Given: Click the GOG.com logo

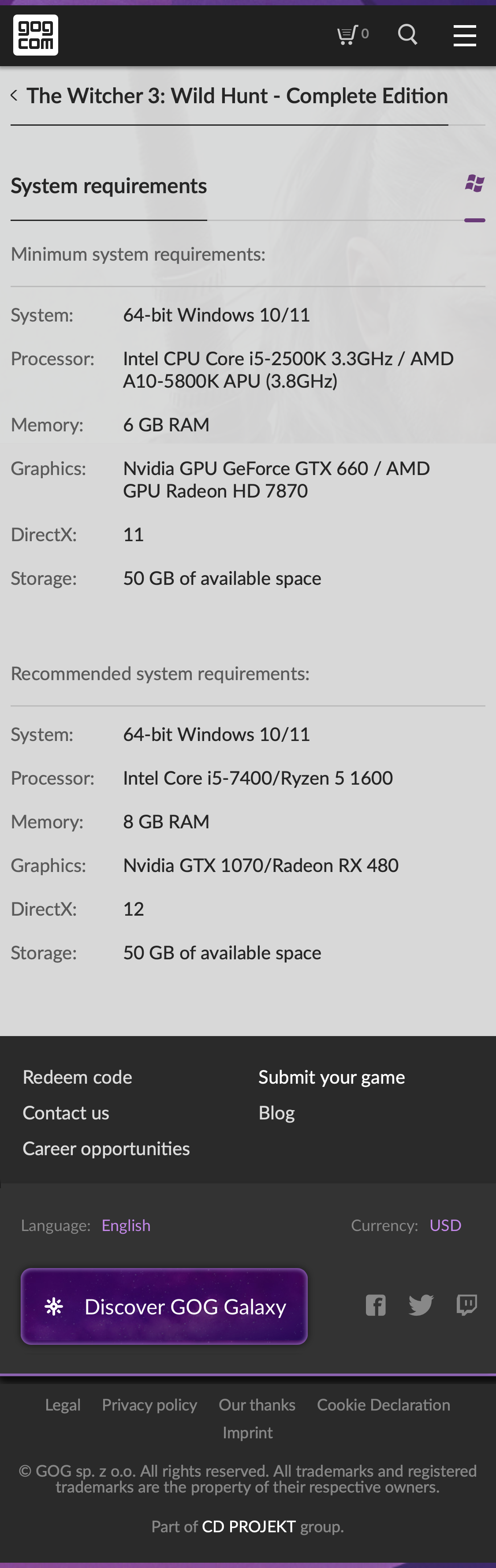Looking at the screenshot, I should tap(36, 35).
